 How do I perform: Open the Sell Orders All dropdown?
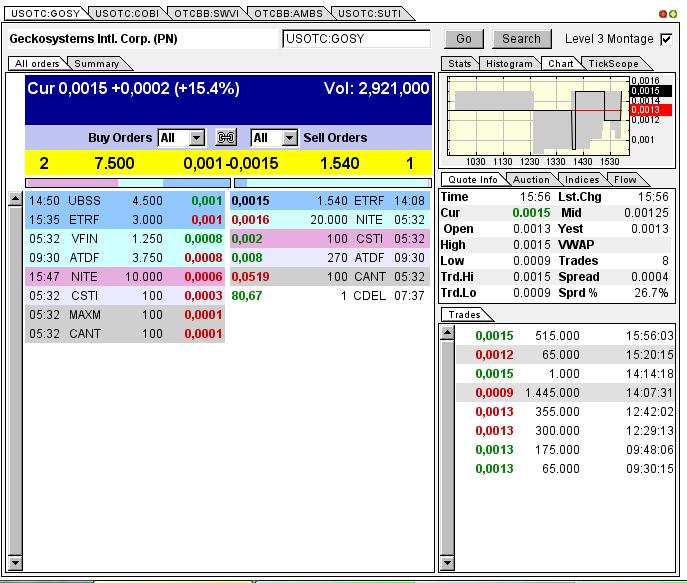click(274, 138)
